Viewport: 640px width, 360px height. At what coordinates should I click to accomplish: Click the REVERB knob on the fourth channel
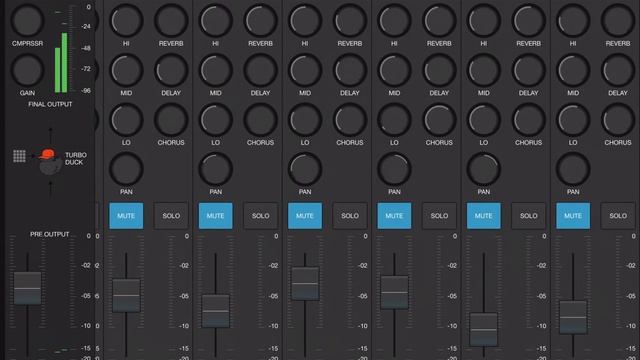pyautogui.click(x=439, y=20)
